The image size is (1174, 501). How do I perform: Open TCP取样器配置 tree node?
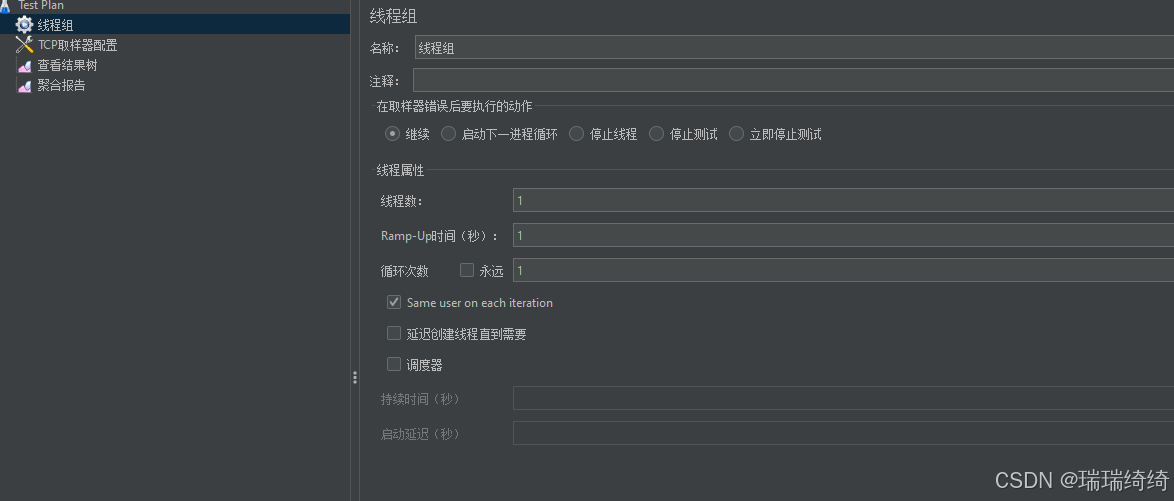tap(77, 46)
